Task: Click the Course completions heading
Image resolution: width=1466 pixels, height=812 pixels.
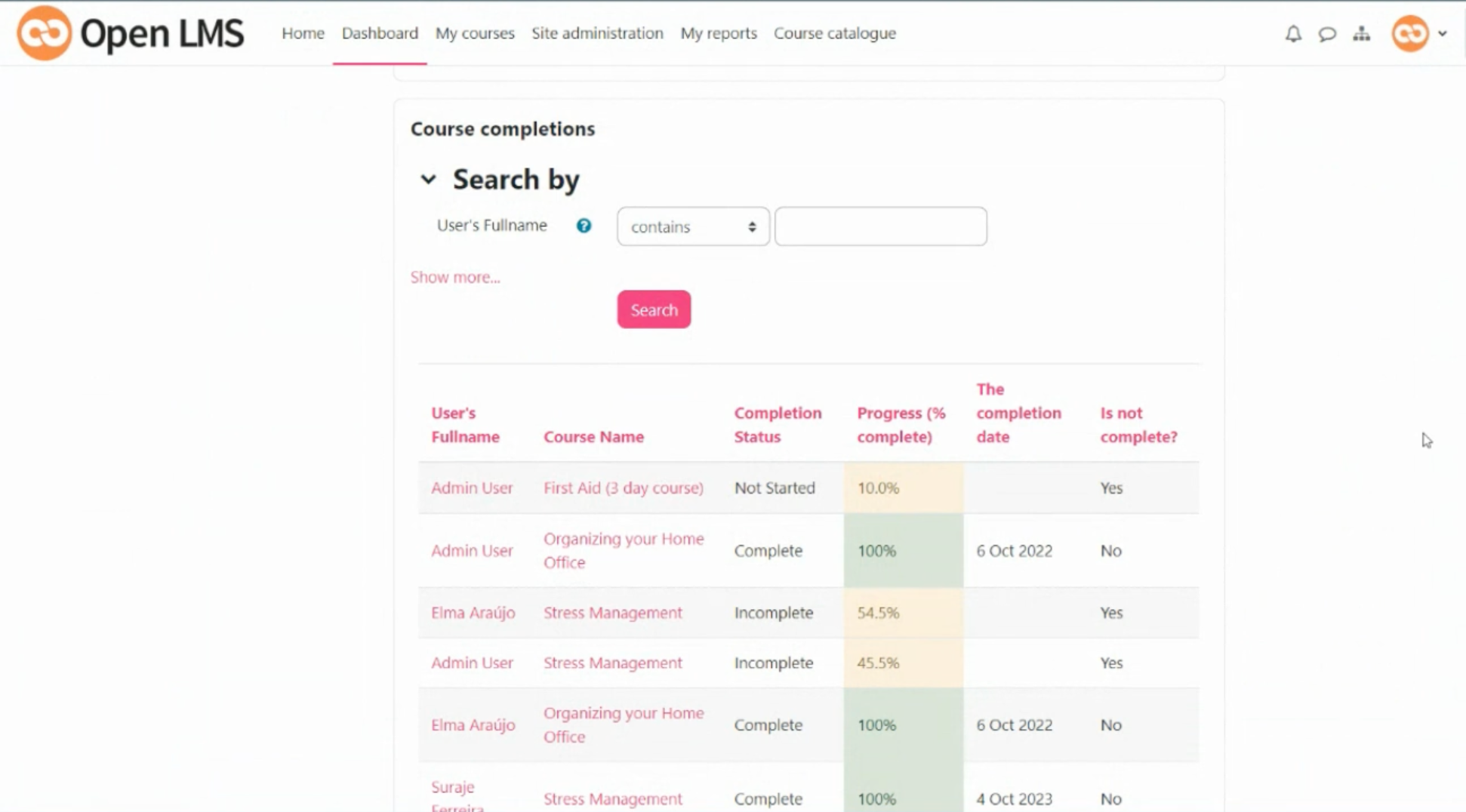Action: coord(503,129)
